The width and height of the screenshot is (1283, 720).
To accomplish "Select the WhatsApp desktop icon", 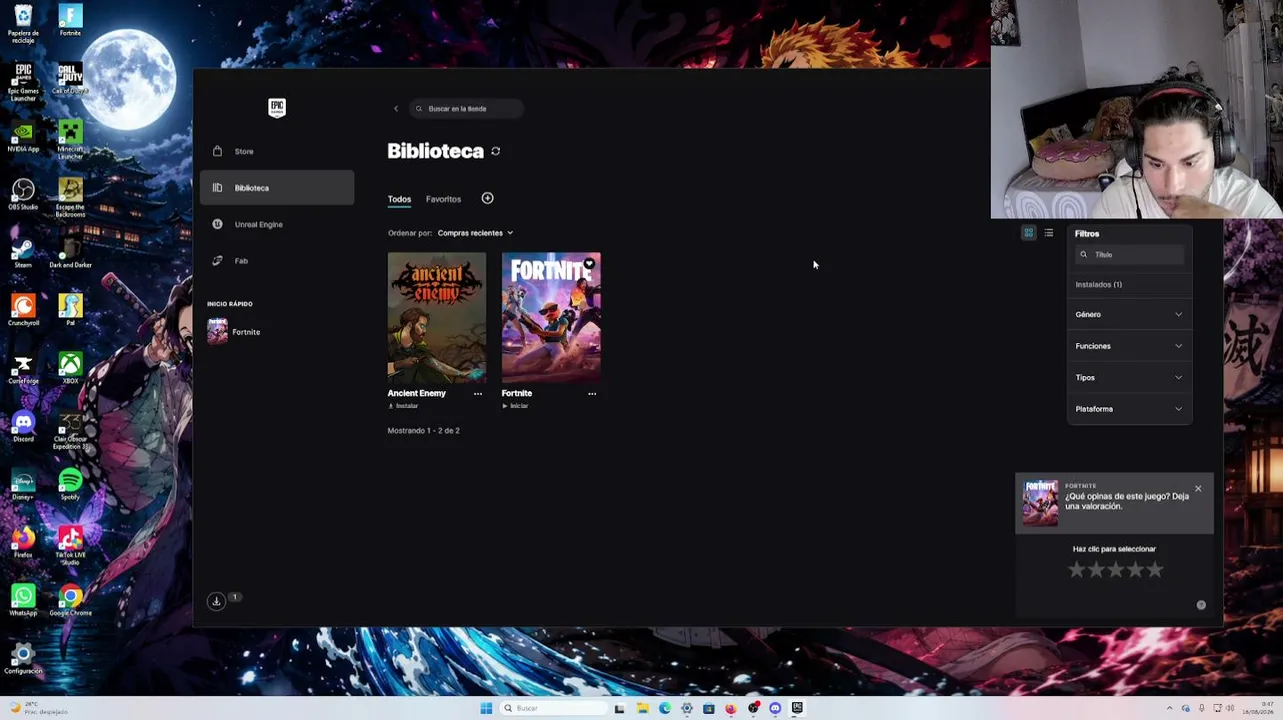I will 23,600.
